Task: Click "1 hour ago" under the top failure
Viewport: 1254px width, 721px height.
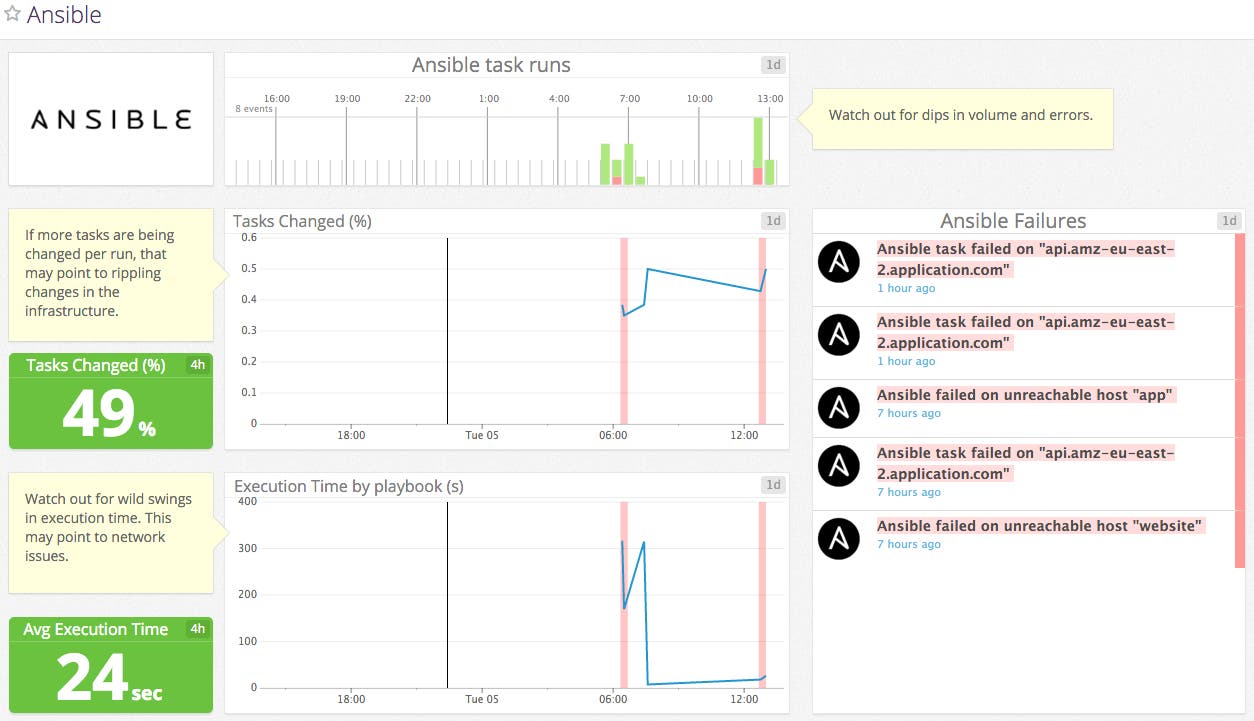Action: pyautogui.click(x=906, y=288)
